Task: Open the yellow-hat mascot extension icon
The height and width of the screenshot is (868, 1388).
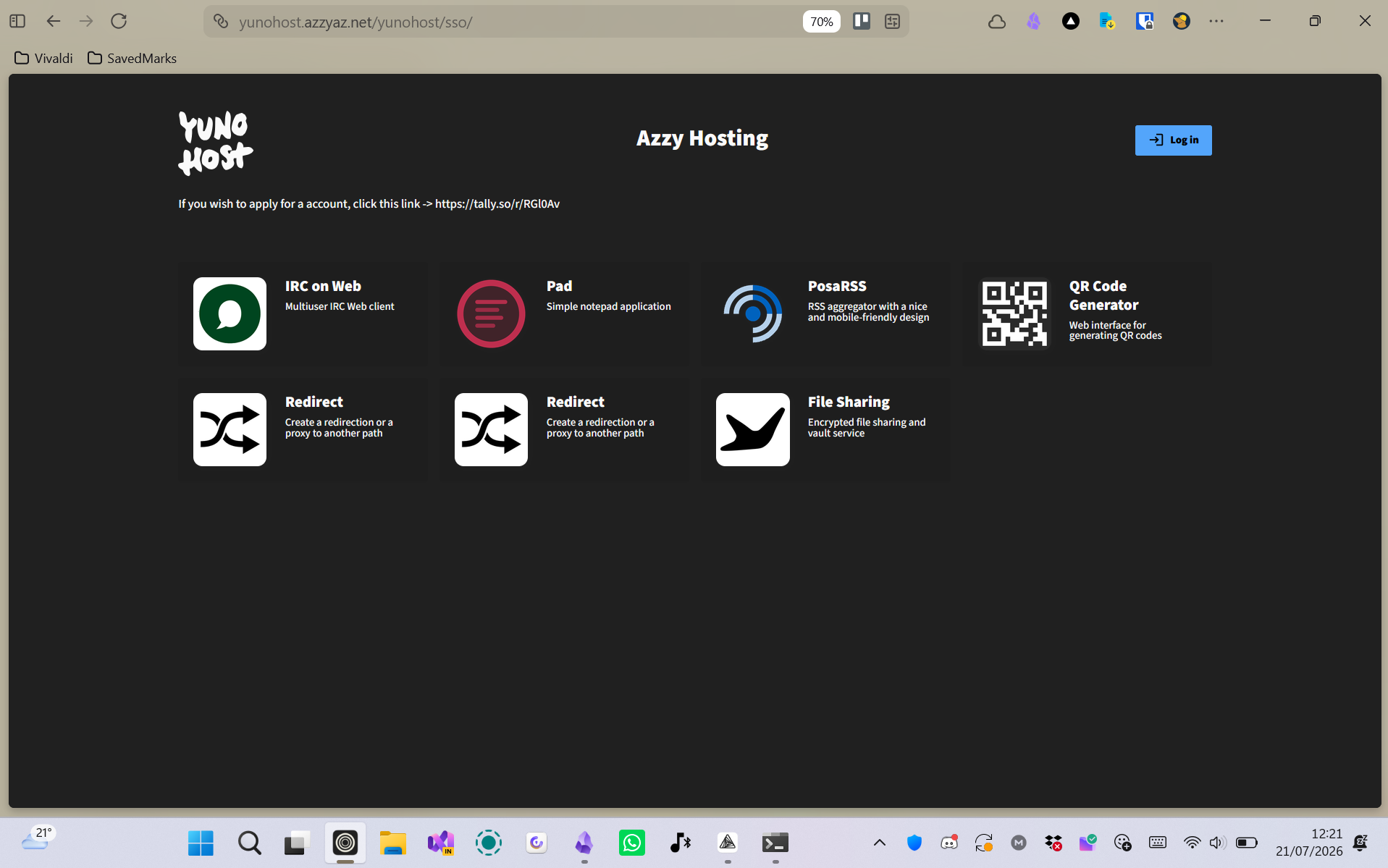Action: (x=1182, y=21)
